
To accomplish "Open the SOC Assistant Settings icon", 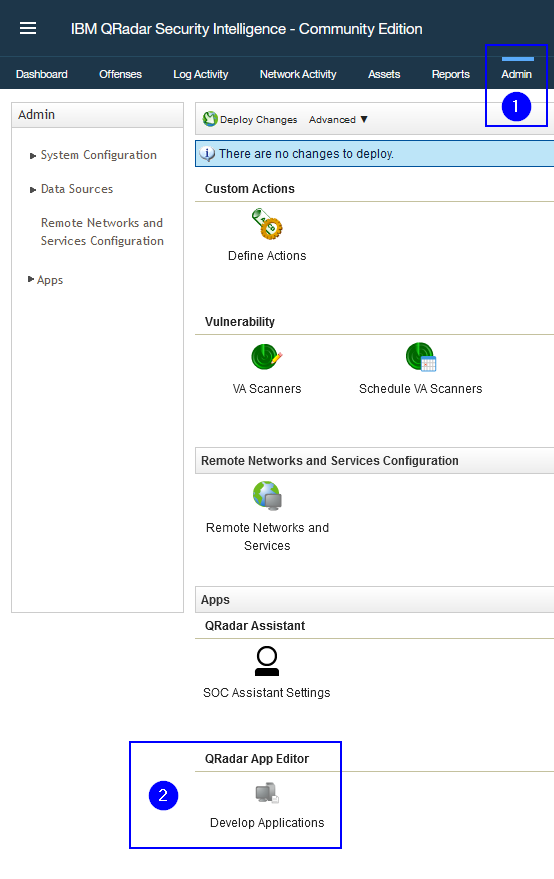I will click(267, 661).
